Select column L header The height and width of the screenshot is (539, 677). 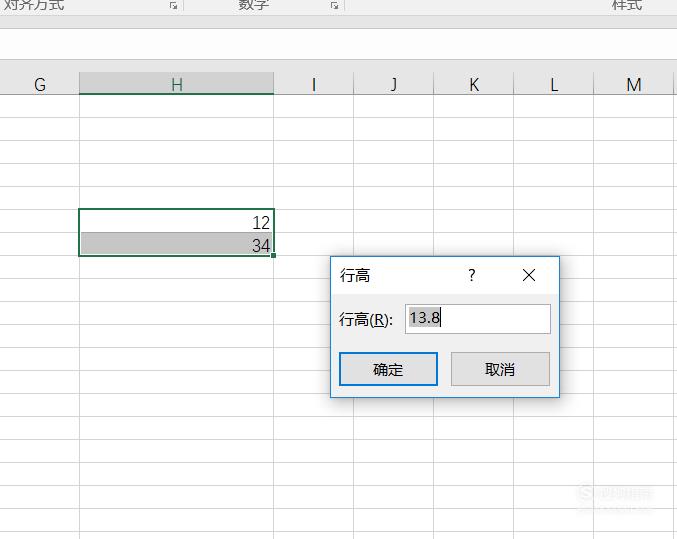coord(554,84)
